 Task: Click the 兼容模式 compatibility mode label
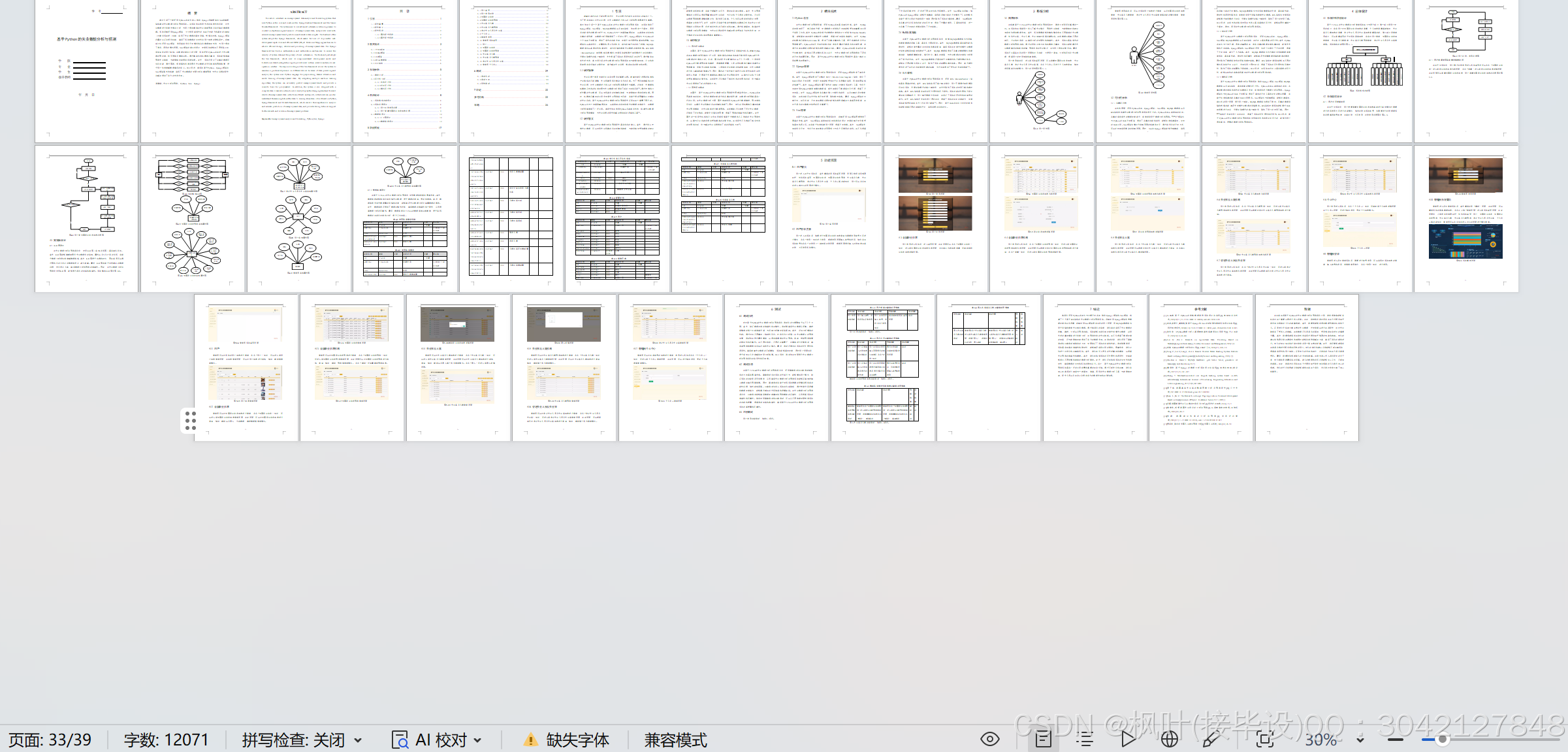point(675,740)
